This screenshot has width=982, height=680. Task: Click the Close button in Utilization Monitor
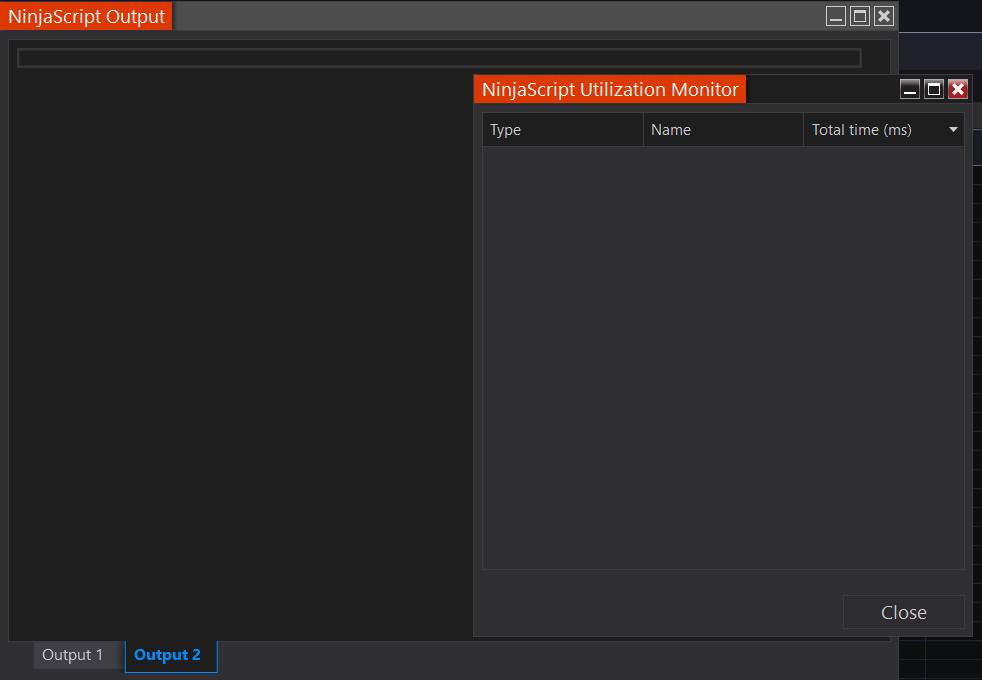[x=903, y=612]
